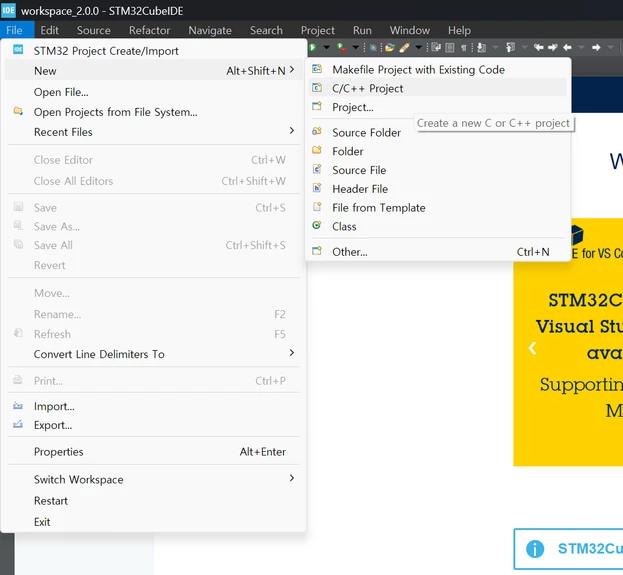Viewport: 623px width, 575px height.
Task: Open the Project menu in menu bar
Action: 317,30
